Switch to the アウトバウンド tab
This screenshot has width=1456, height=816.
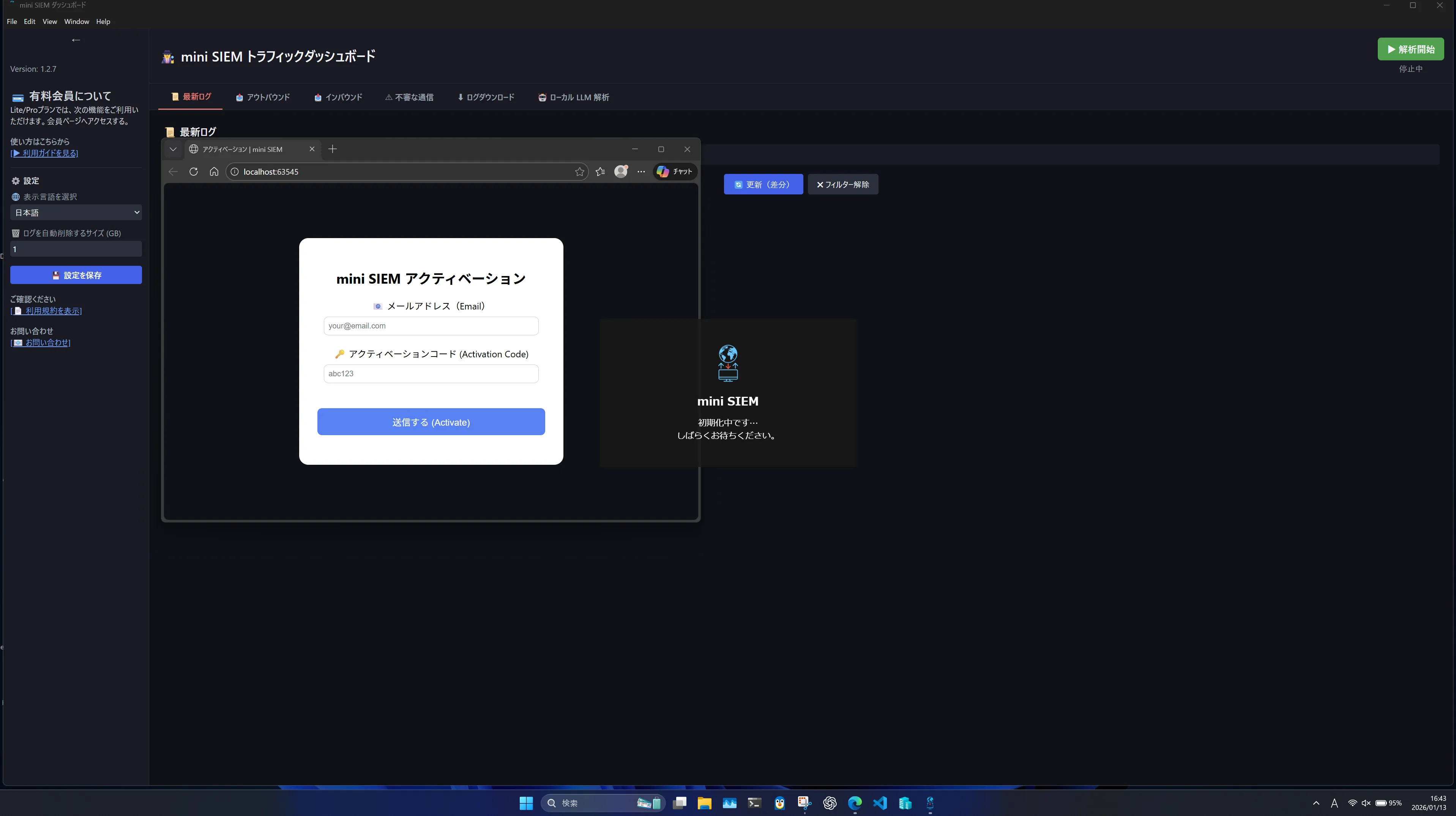[x=263, y=97]
